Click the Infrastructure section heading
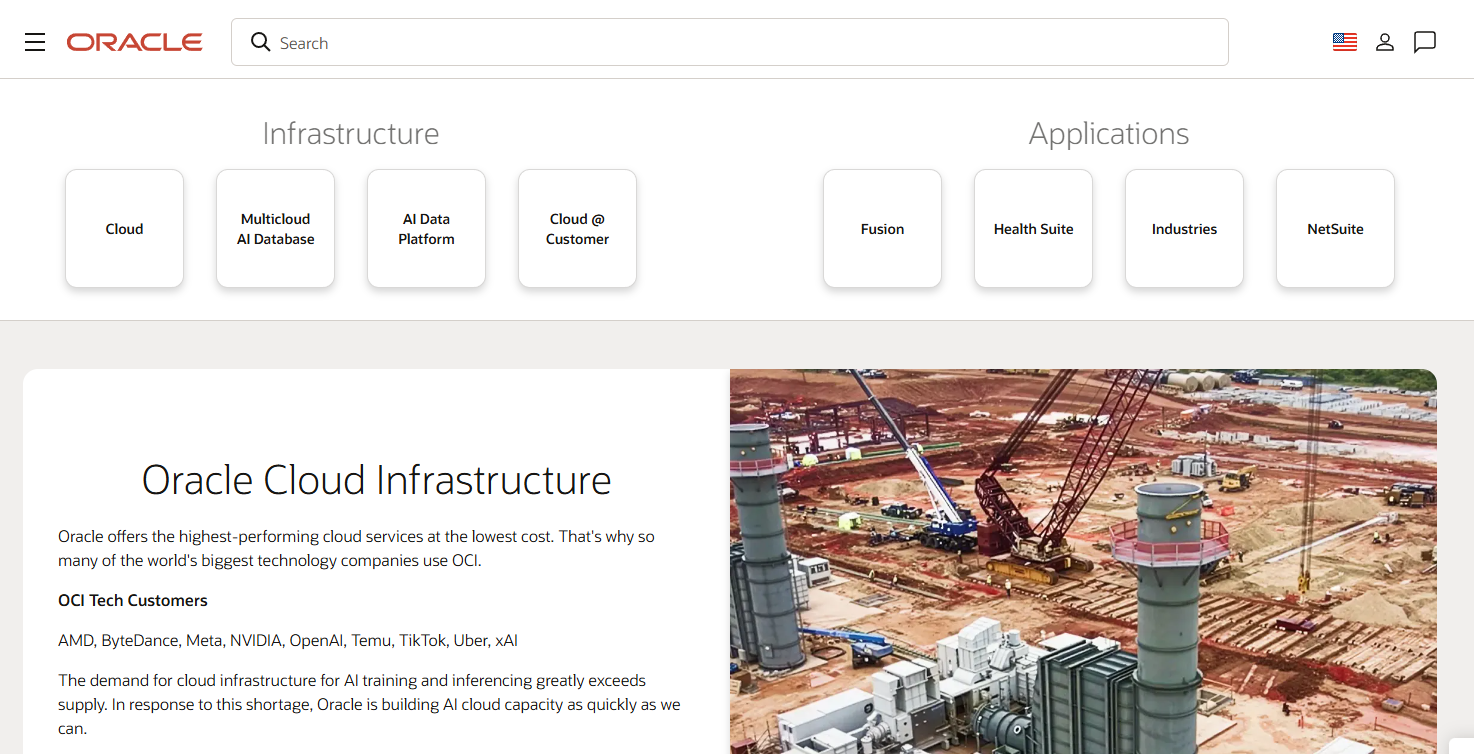1474x754 pixels. pyautogui.click(x=351, y=134)
